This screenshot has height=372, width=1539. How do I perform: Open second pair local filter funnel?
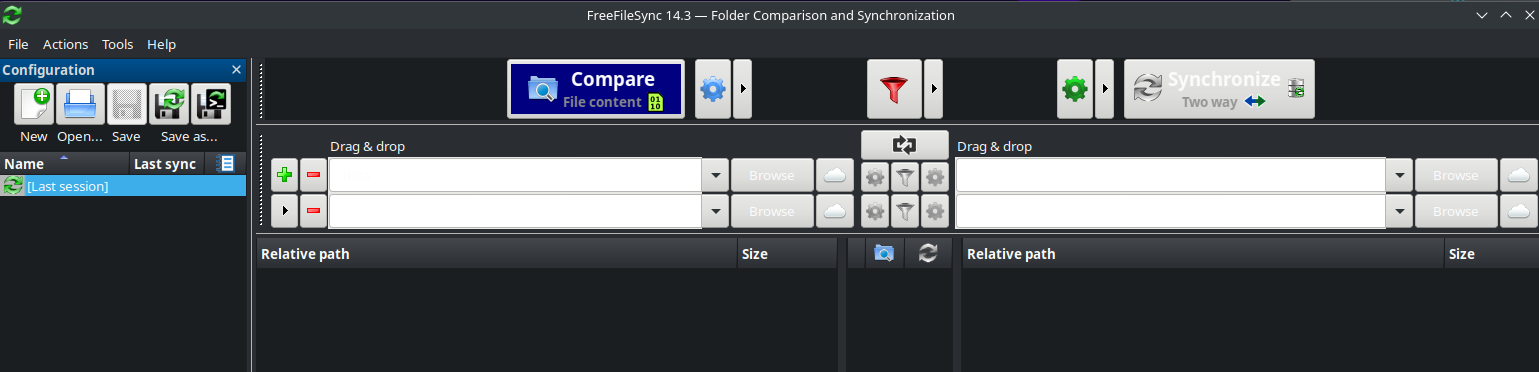[x=905, y=211]
